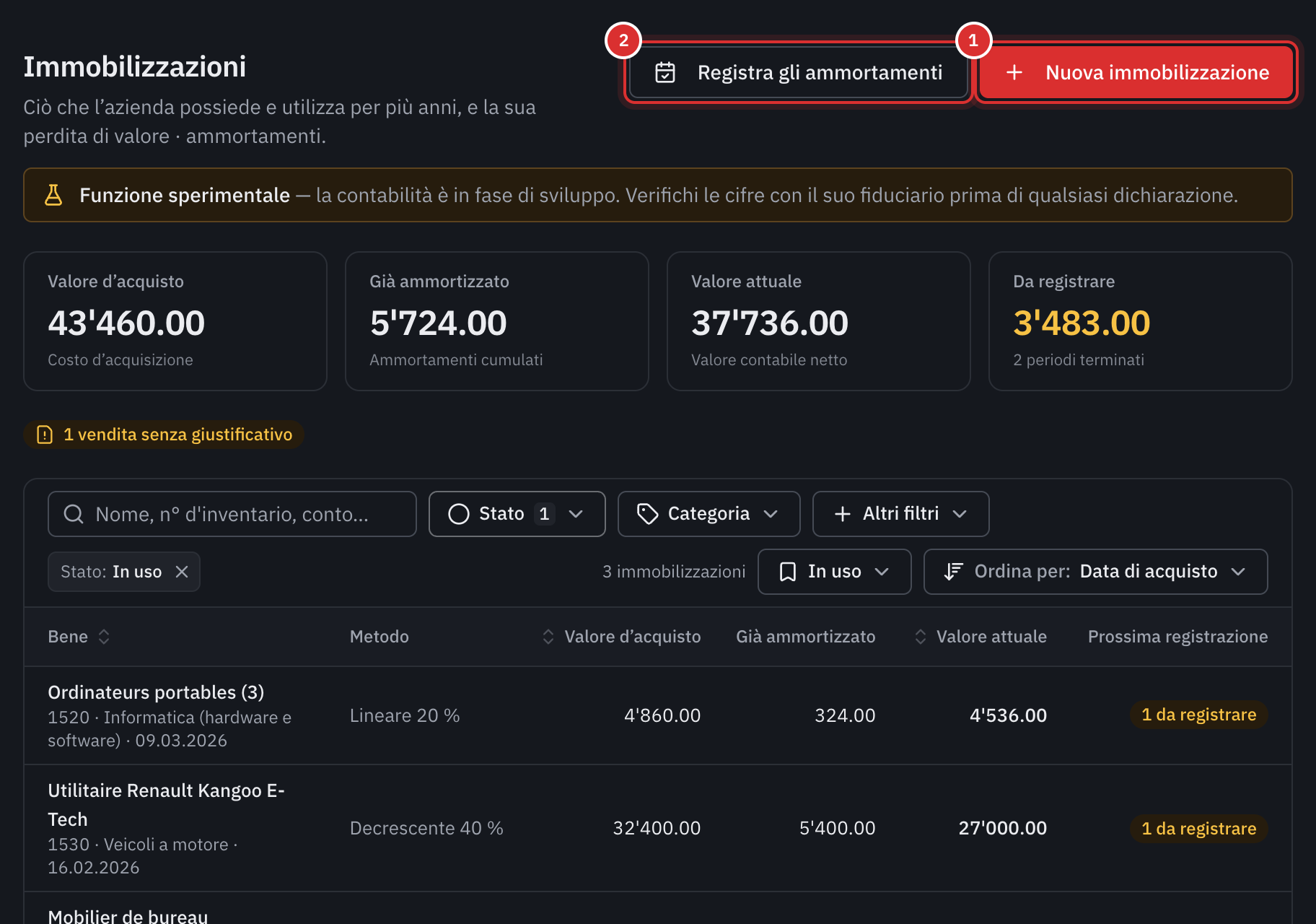The height and width of the screenshot is (924, 1316).
Task: Click the calendar-check icon in Registra gli ammortamenti
Action: pyautogui.click(x=665, y=72)
